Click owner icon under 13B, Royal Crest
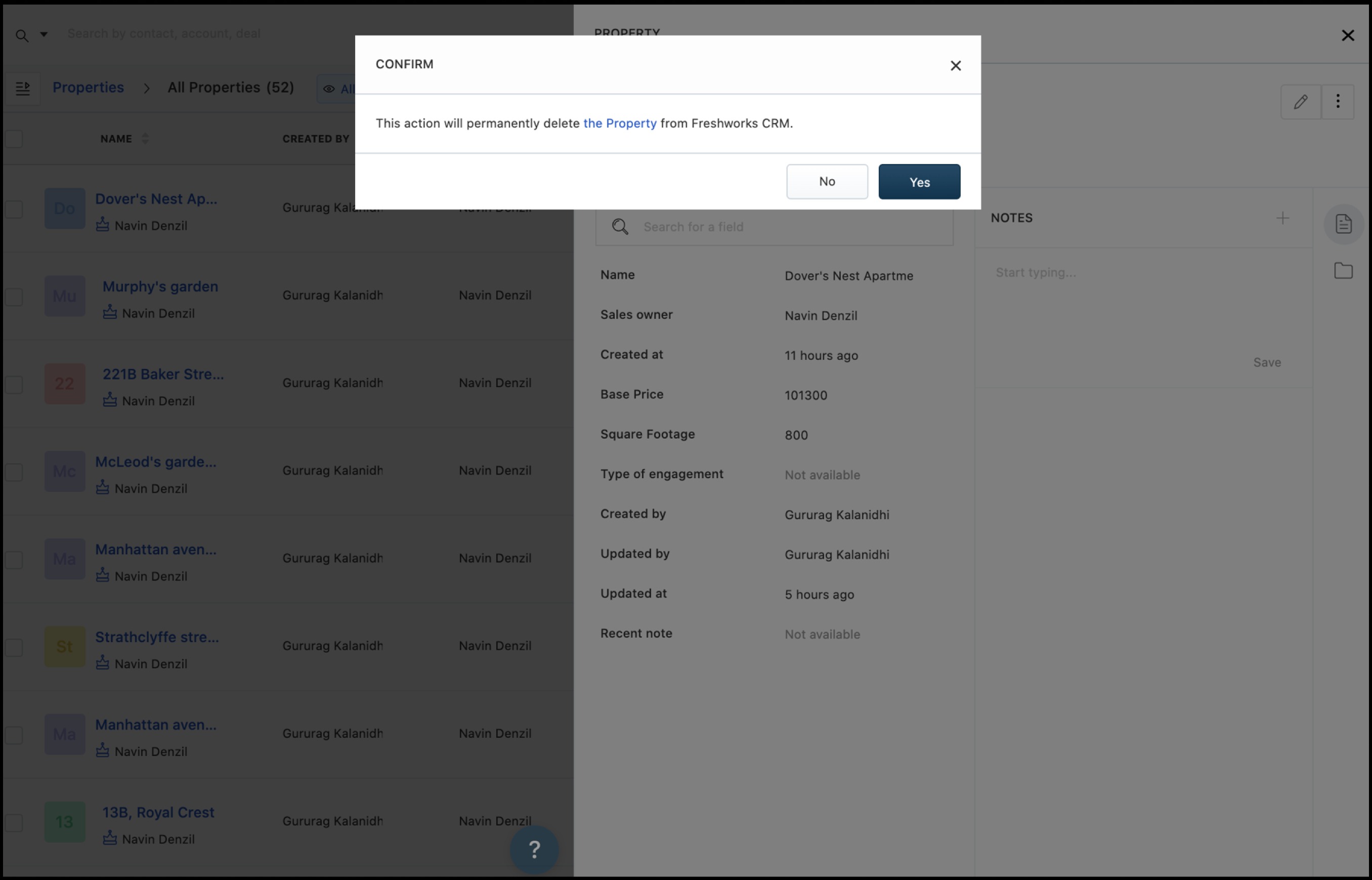Image resolution: width=1372 pixels, height=880 pixels. click(x=110, y=837)
